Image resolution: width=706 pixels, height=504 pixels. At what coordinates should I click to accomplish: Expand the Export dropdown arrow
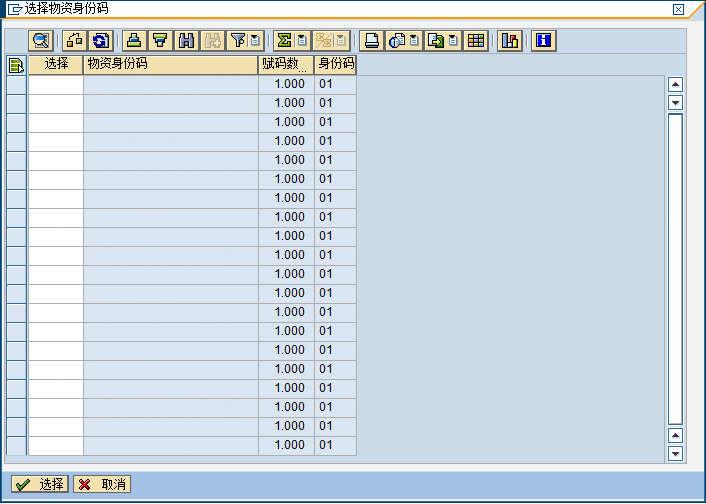click(453, 41)
